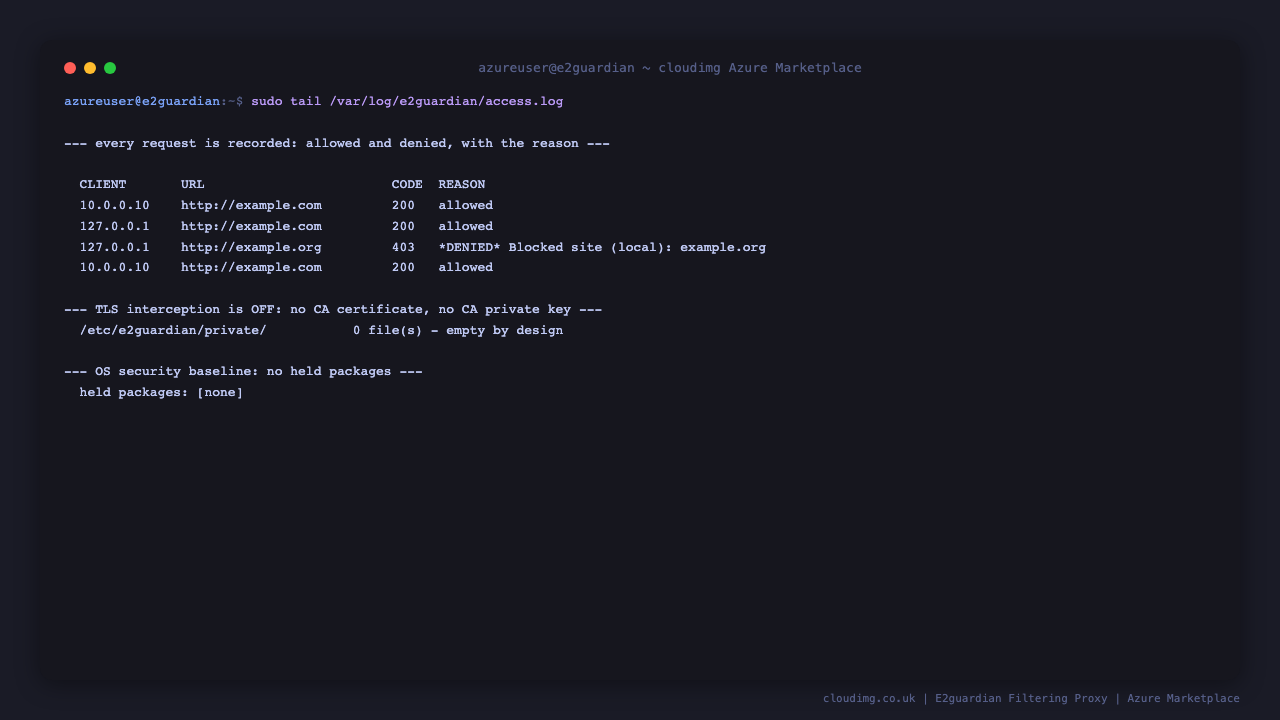The height and width of the screenshot is (720, 1280).
Task: Click 127.0.0.1 in the denied row
Action: (115, 247)
